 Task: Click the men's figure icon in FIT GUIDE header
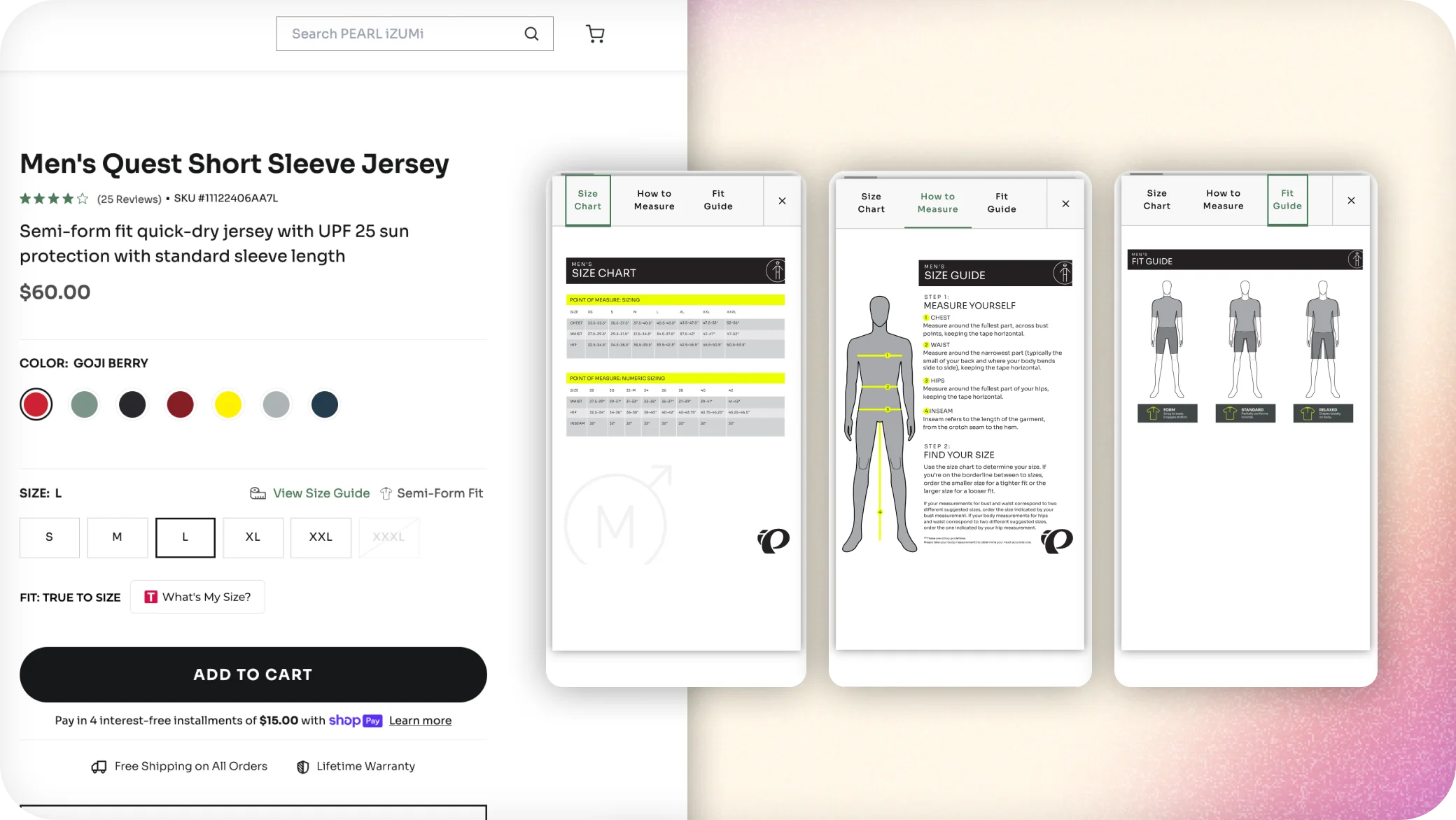[x=1356, y=260]
